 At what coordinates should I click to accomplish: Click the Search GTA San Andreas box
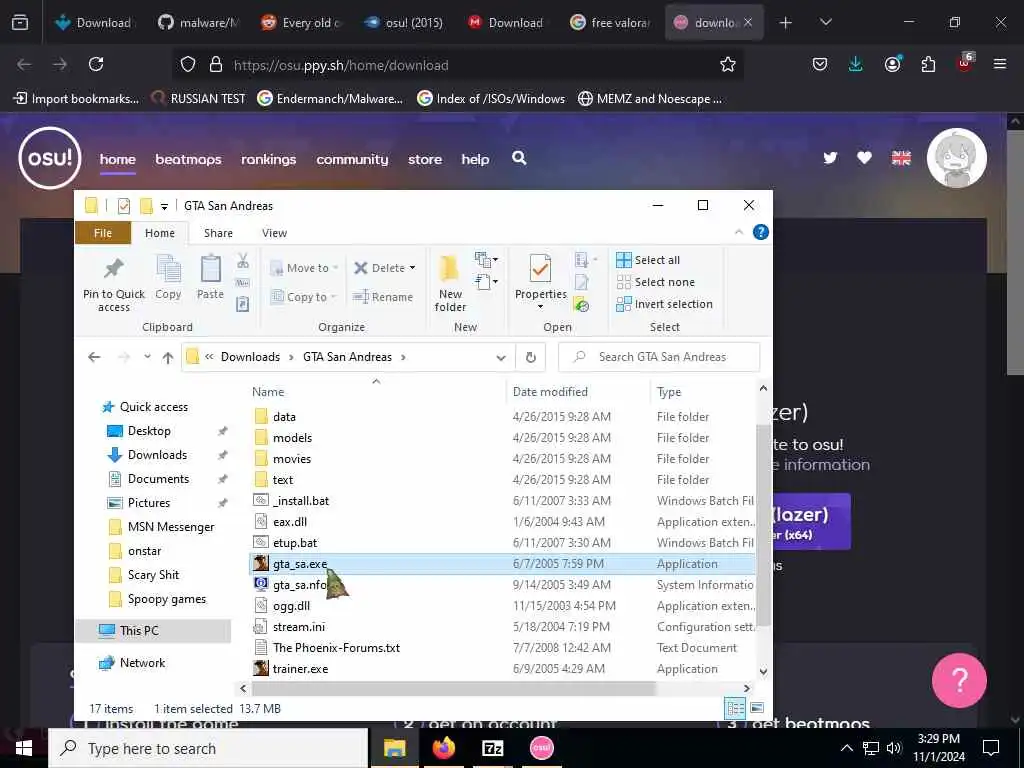(x=660, y=357)
